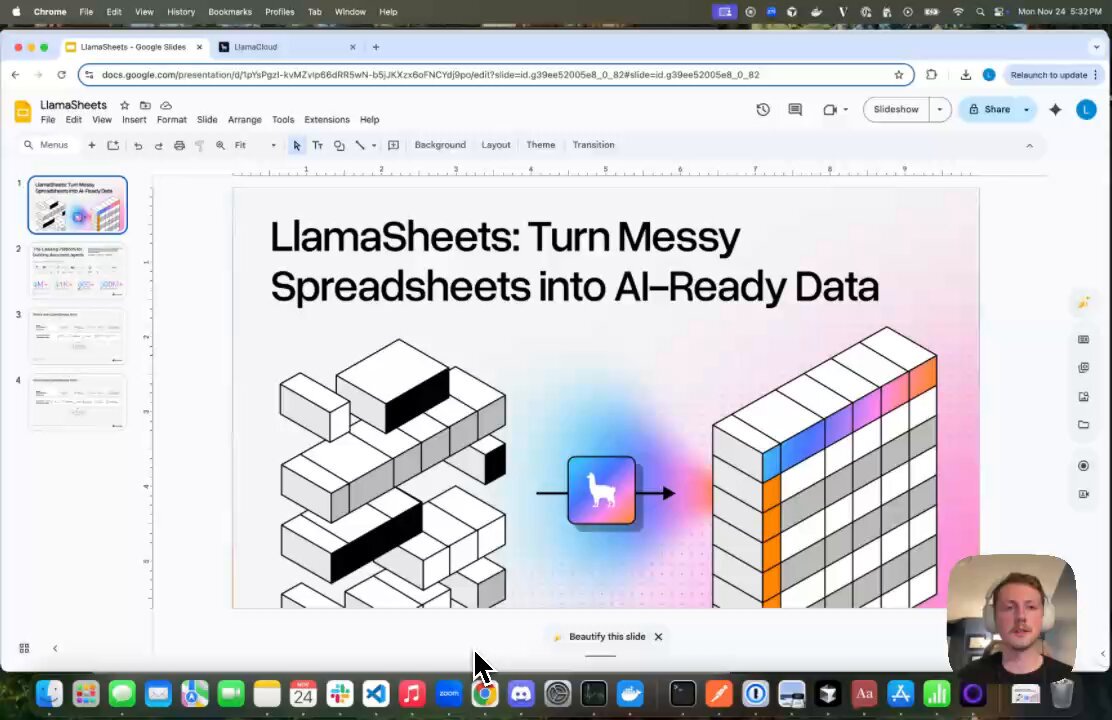
Task: Toggle the paint format tool
Action: coord(200,145)
